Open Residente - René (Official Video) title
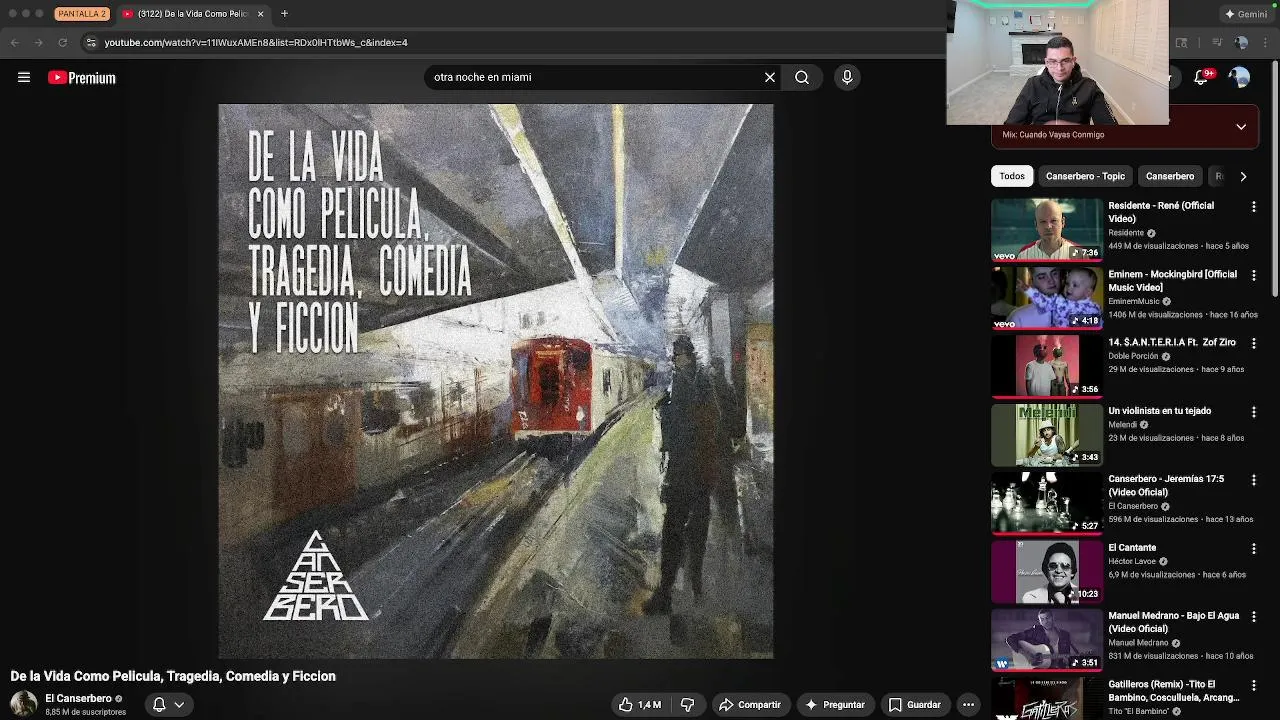 coord(1161,212)
